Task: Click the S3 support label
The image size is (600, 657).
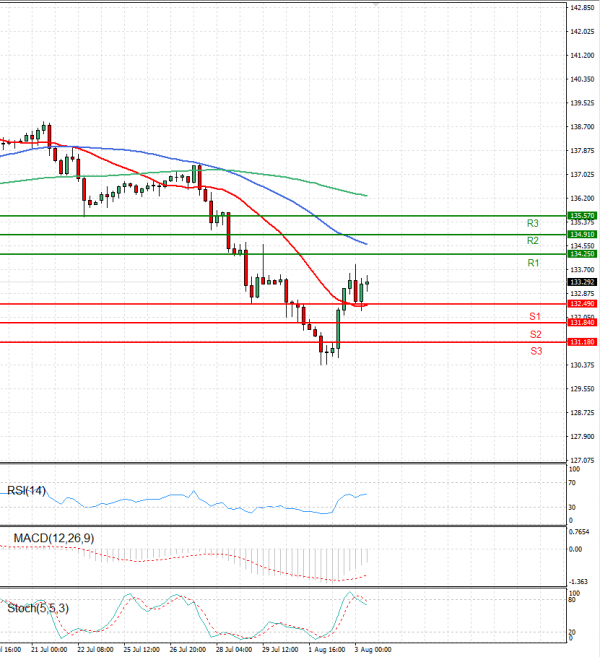Action: pyautogui.click(x=536, y=351)
